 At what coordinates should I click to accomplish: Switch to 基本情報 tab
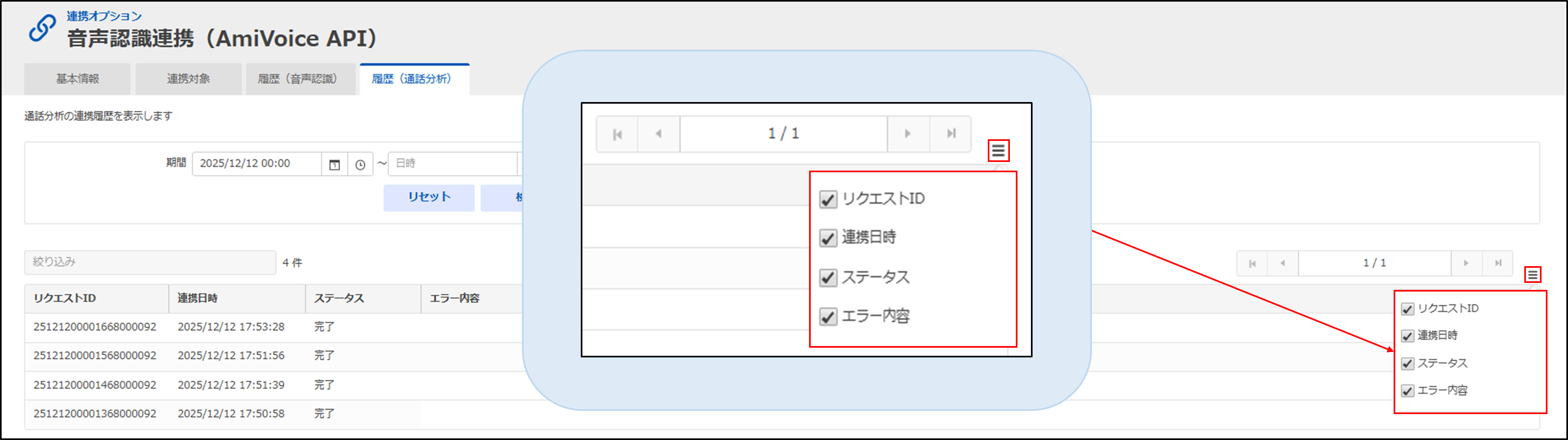click(77, 79)
